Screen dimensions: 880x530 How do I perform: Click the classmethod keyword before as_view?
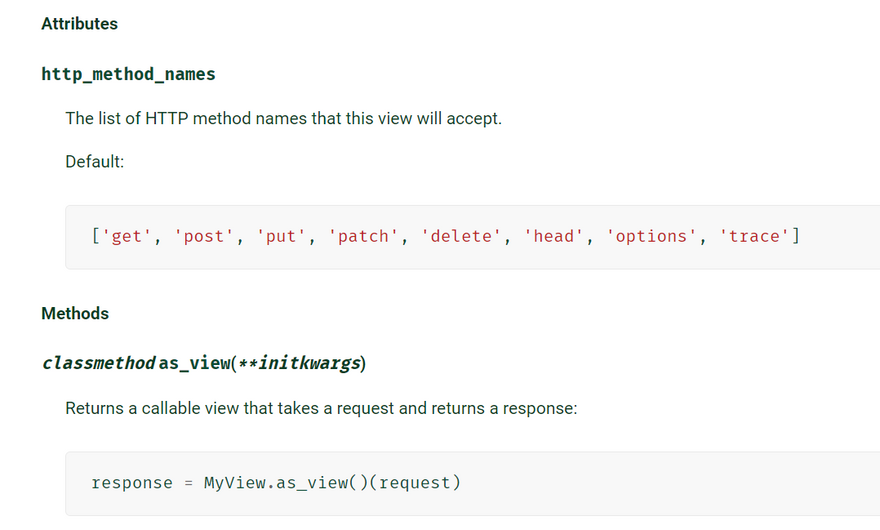98,363
